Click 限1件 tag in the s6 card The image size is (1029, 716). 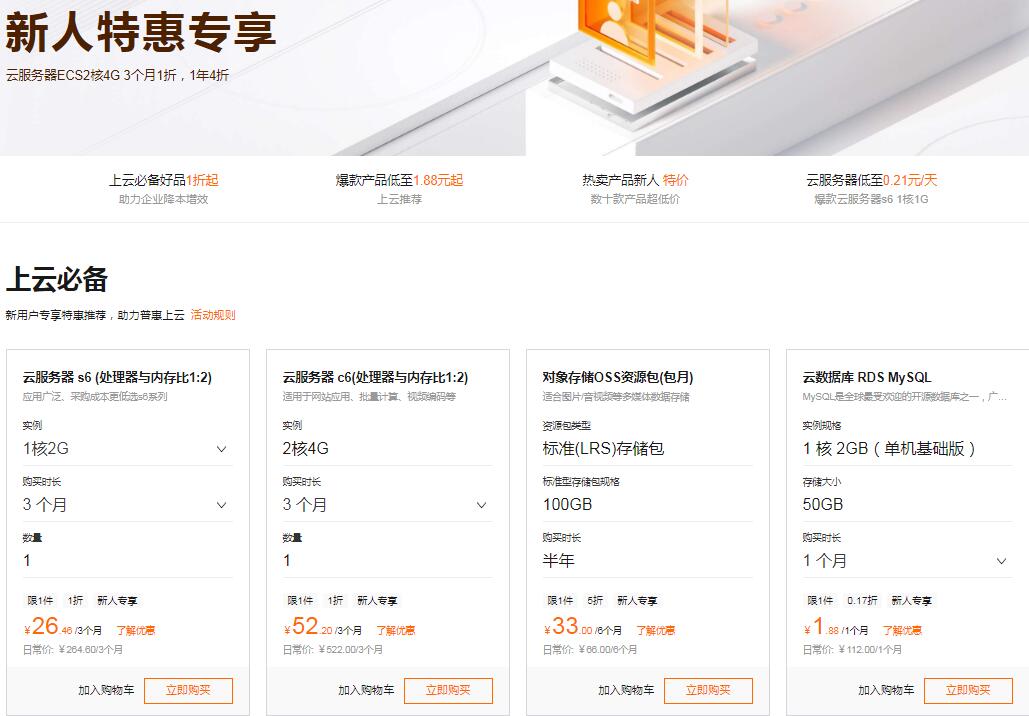pos(40,600)
